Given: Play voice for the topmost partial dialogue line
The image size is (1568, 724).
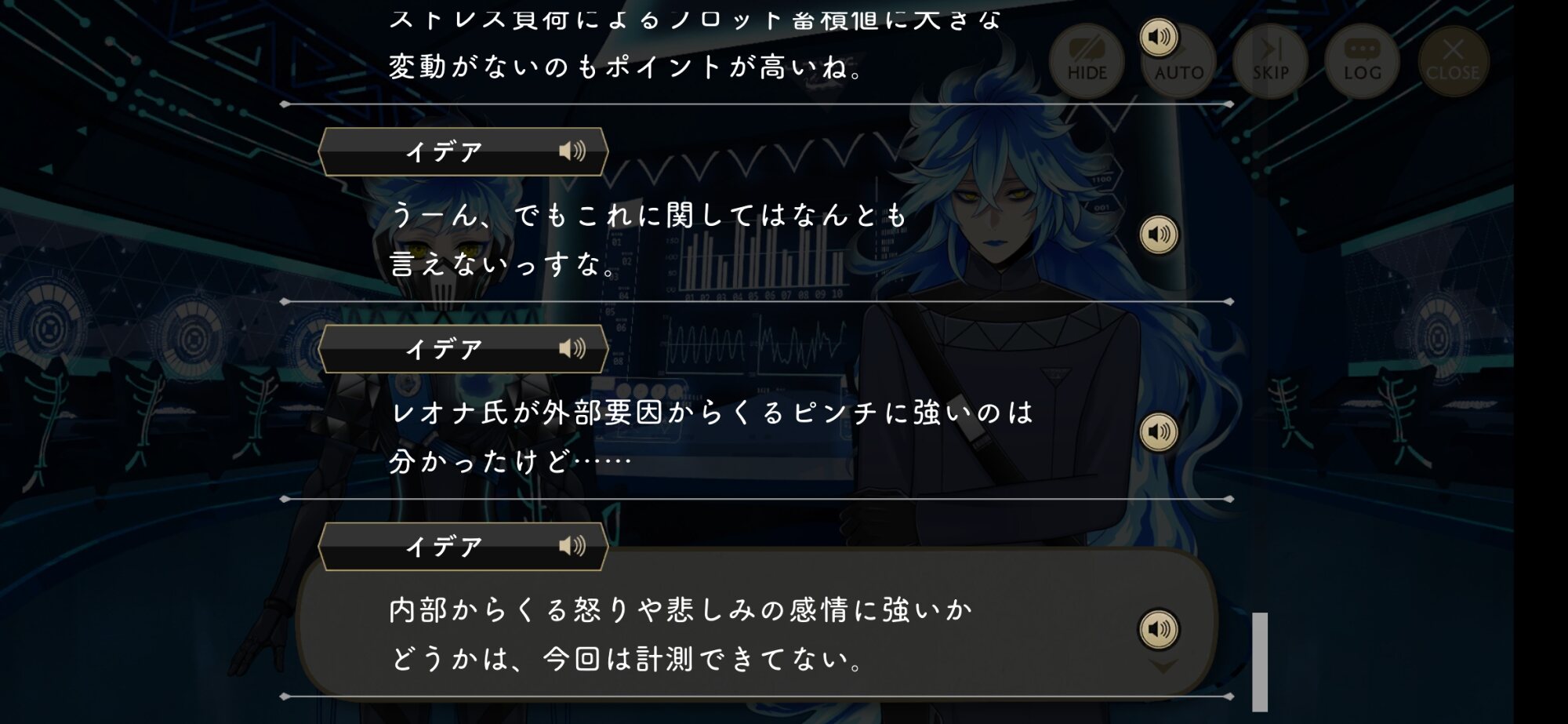Looking at the screenshot, I should click(1159, 37).
